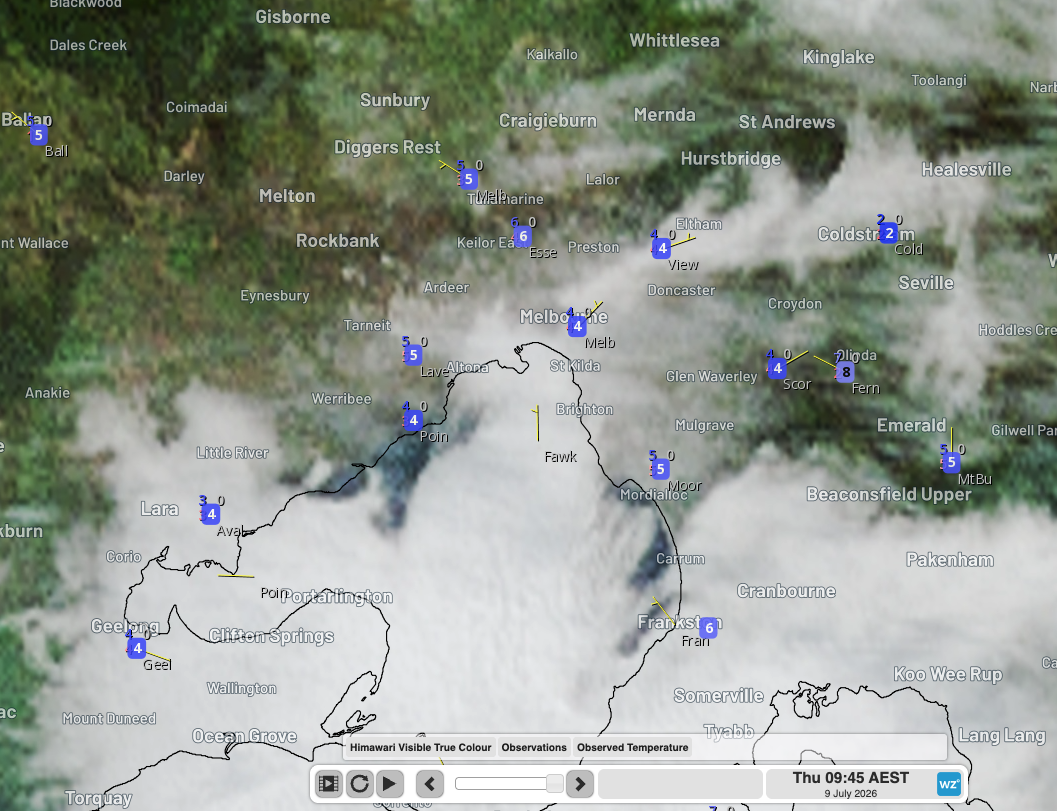Click the film strip animation icon
Viewport: 1057px width, 811px height.
coord(329,783)
